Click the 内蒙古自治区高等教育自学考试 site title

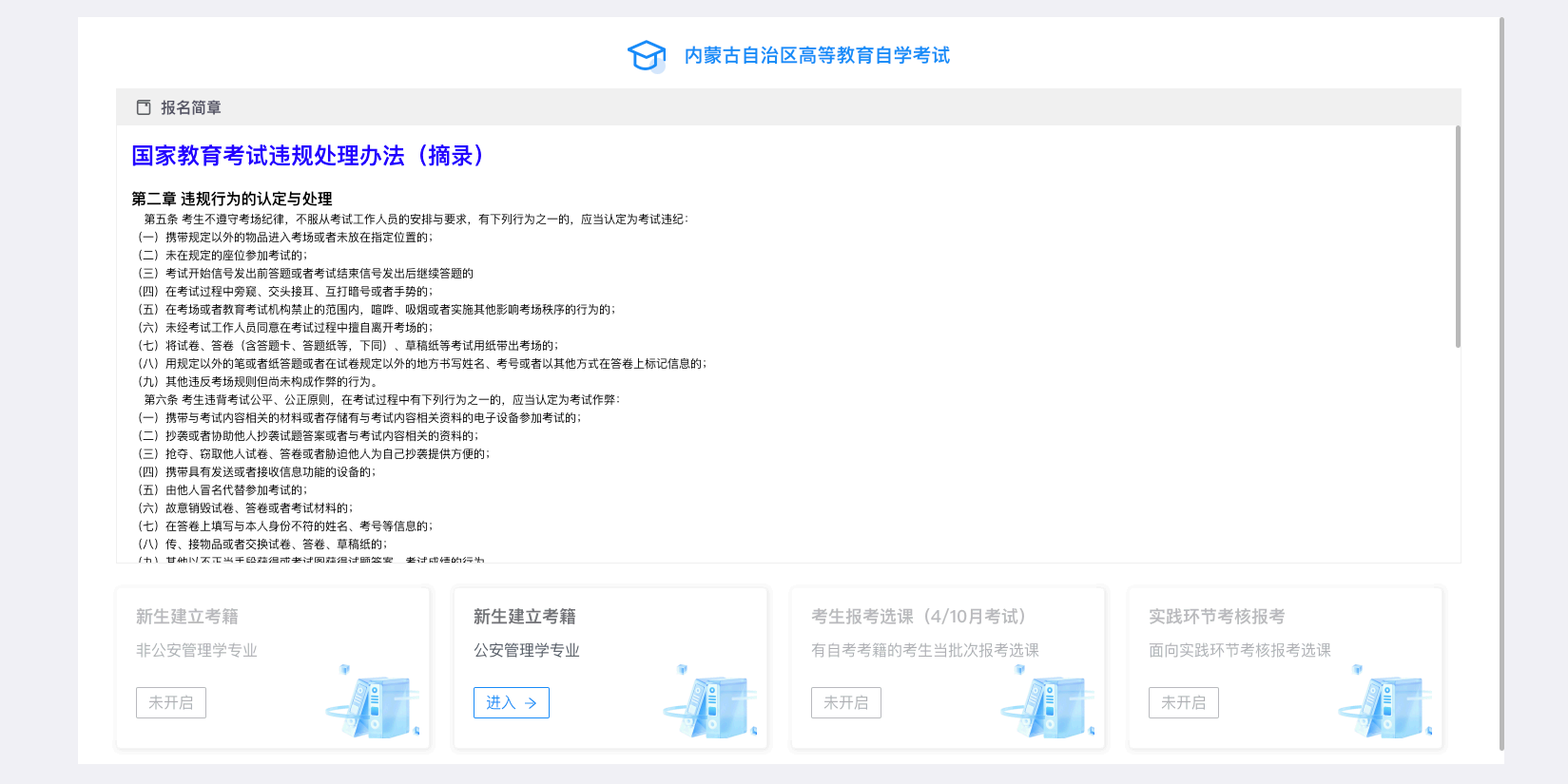(x=817, y=56)
